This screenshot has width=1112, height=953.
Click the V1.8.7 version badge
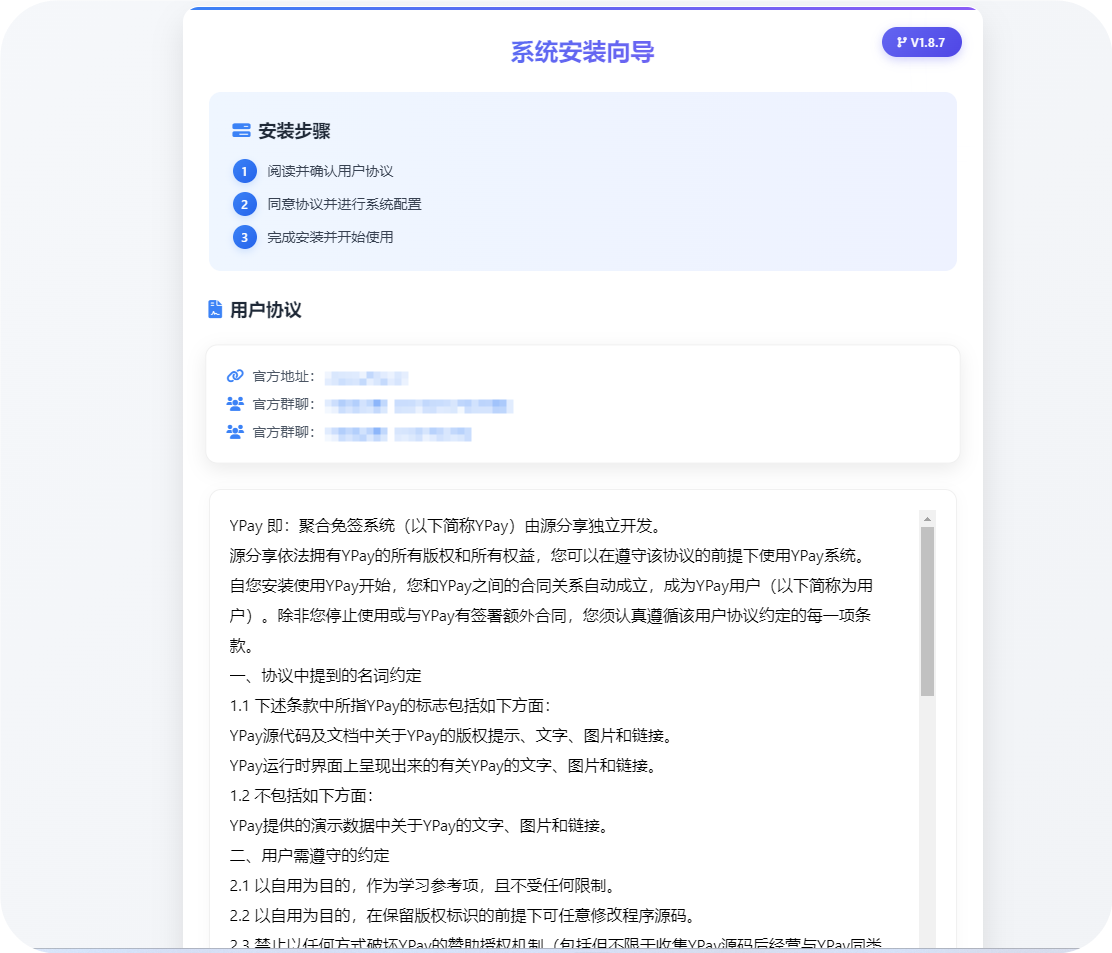click(921, 42)
